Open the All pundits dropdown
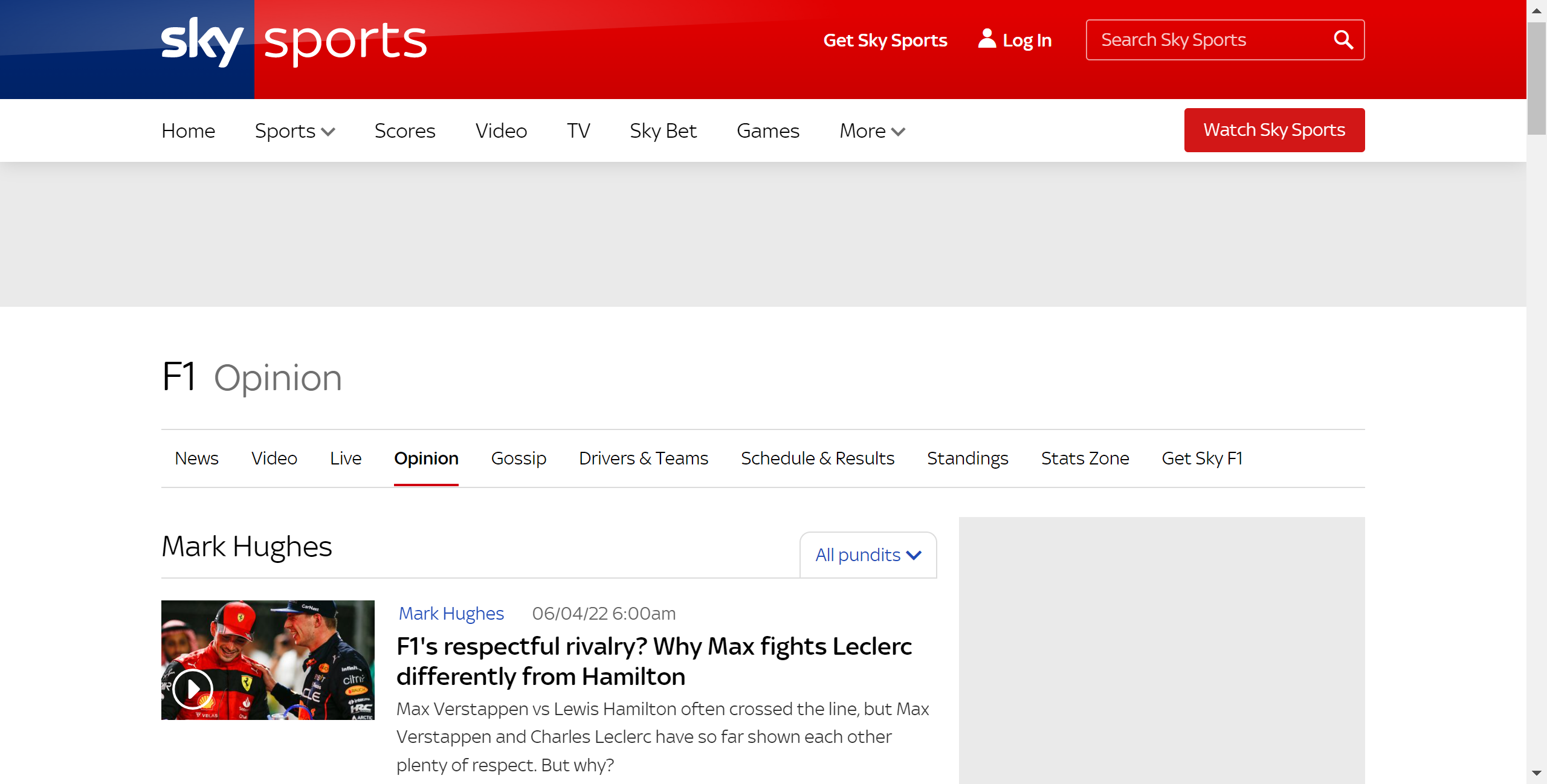Screen dimensions: 1547x784 pos(868,555)
